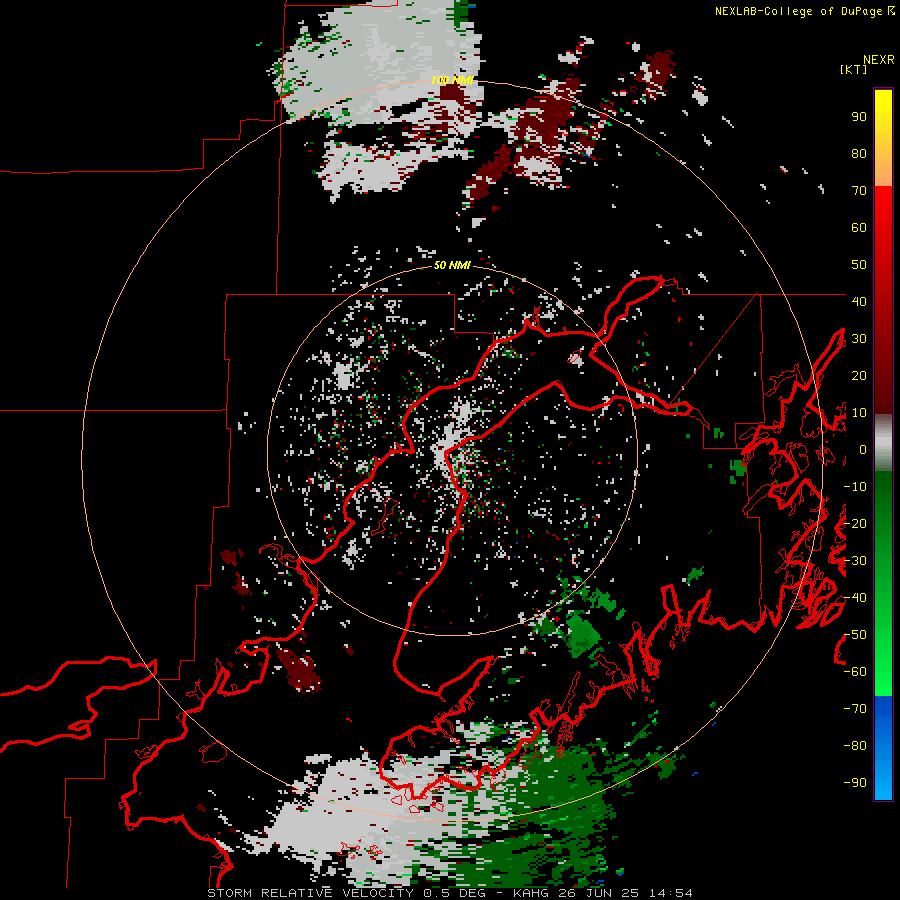The image size is (900, 900).
Task: Click the [KT] units label
Action: tap(853, 69)
